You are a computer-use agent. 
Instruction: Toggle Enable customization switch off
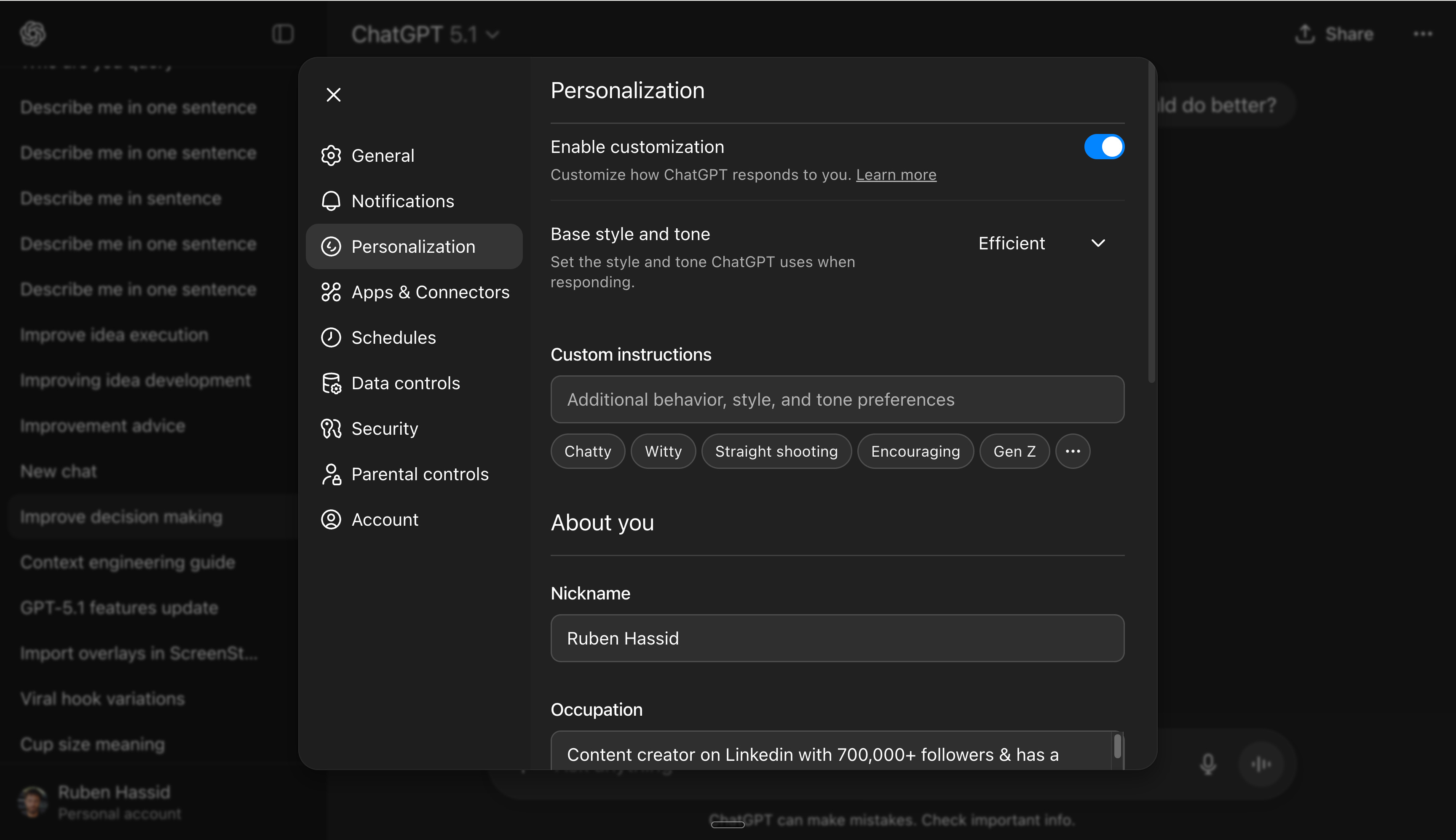click(1103, 147)
